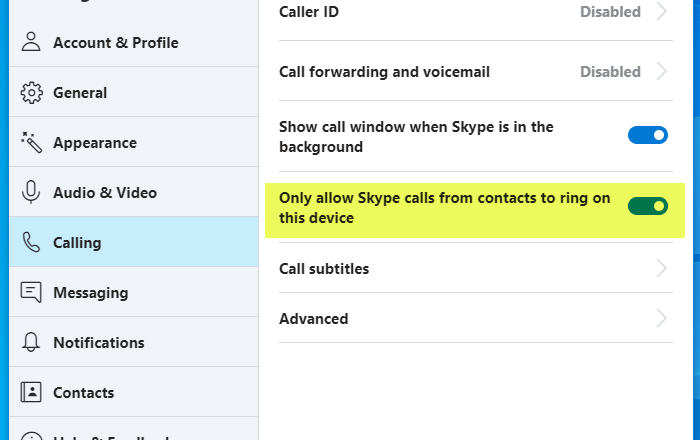
Task: Click the Calling phone icon
Action: (x=31, y=242)
